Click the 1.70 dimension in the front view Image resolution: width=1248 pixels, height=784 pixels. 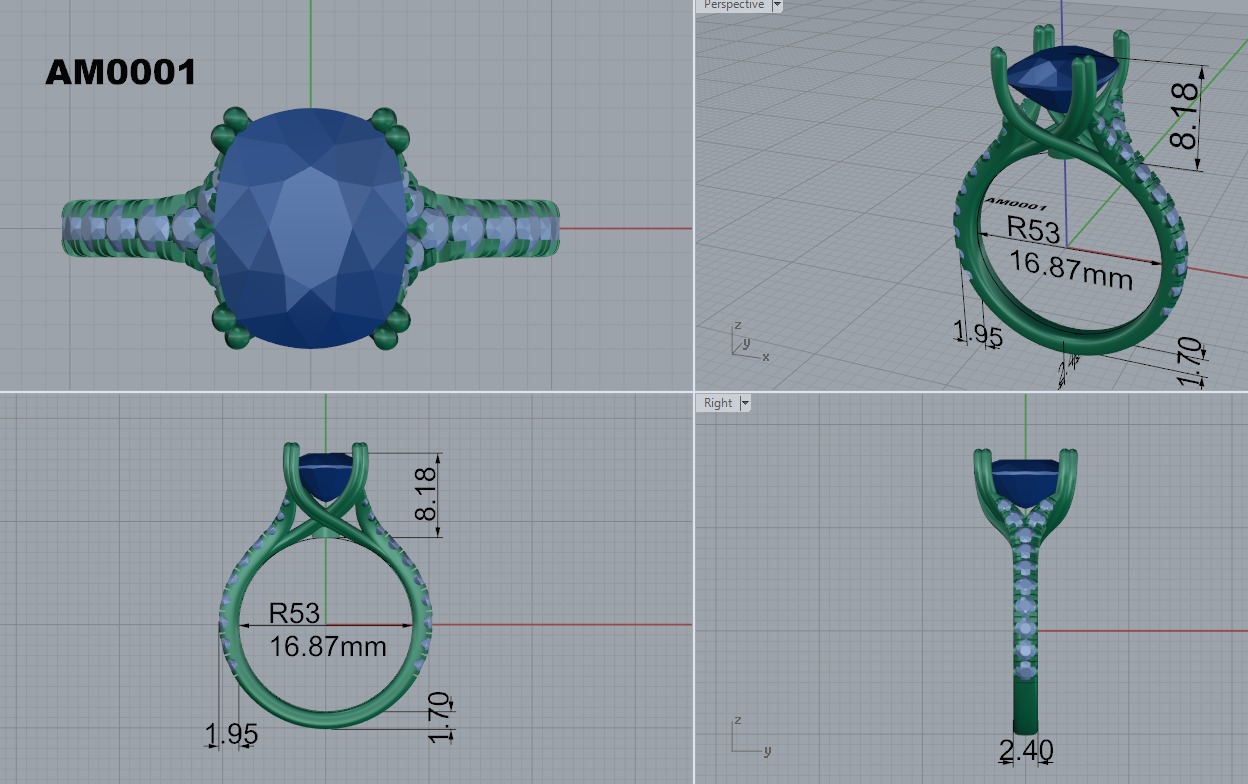tap(440, 718)
